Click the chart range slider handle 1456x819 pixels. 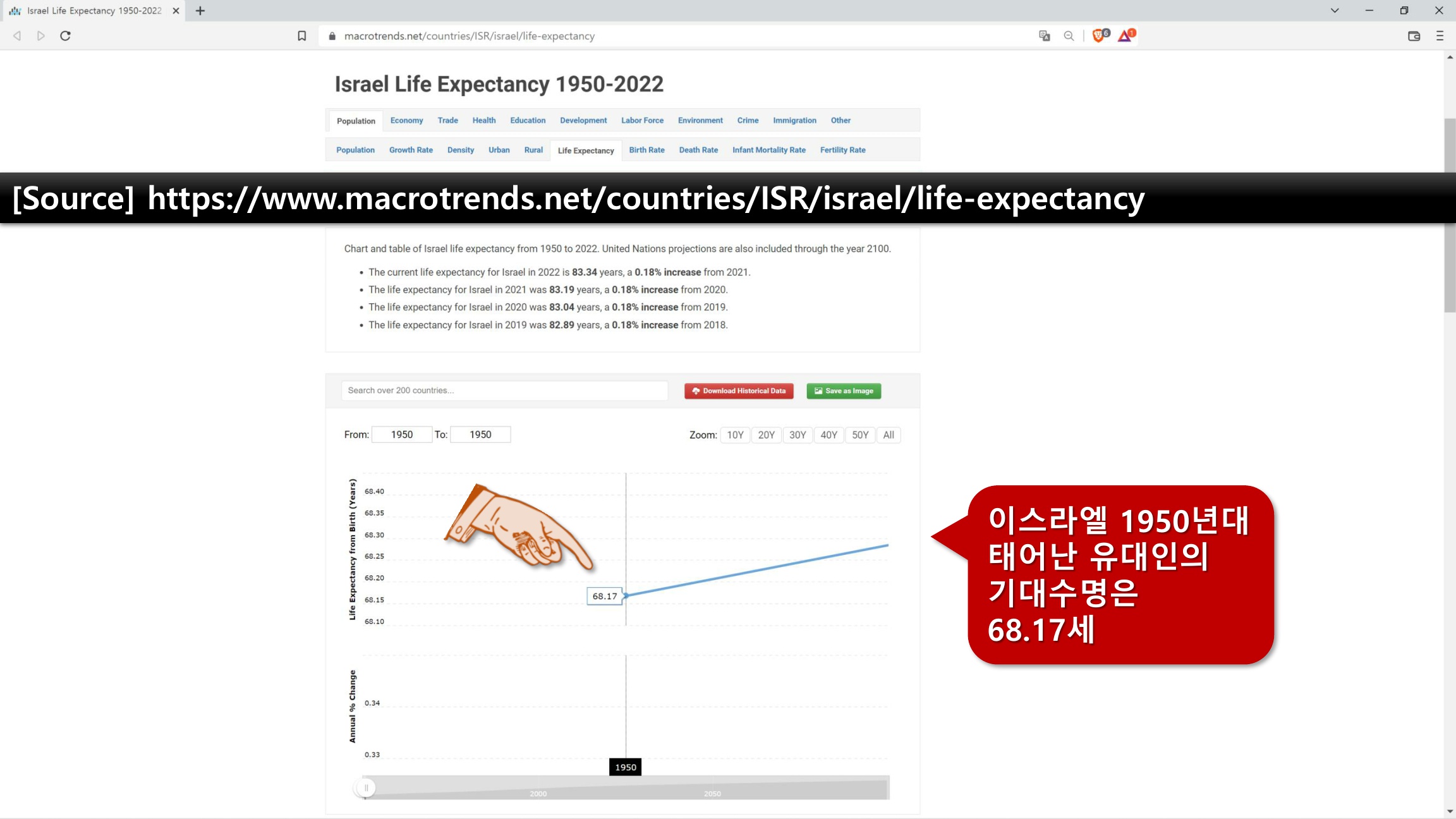tap(366, 787)
